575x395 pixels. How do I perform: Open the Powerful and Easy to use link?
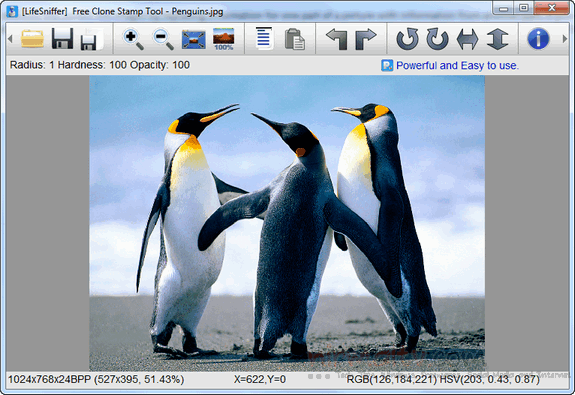coord(457,66)
